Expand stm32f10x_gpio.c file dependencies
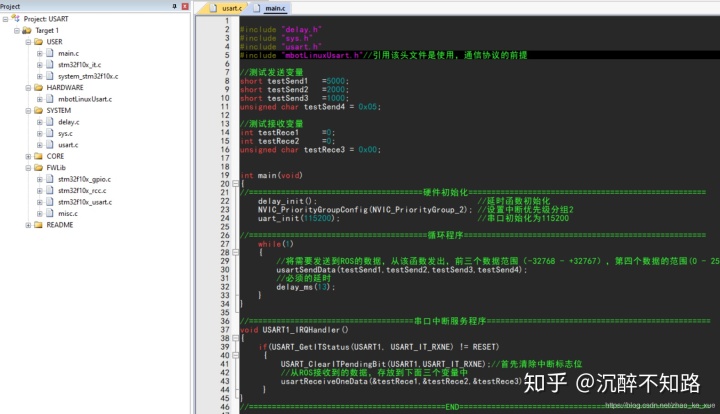The height and width of the screenshot is (414, 720). (39, 179)
